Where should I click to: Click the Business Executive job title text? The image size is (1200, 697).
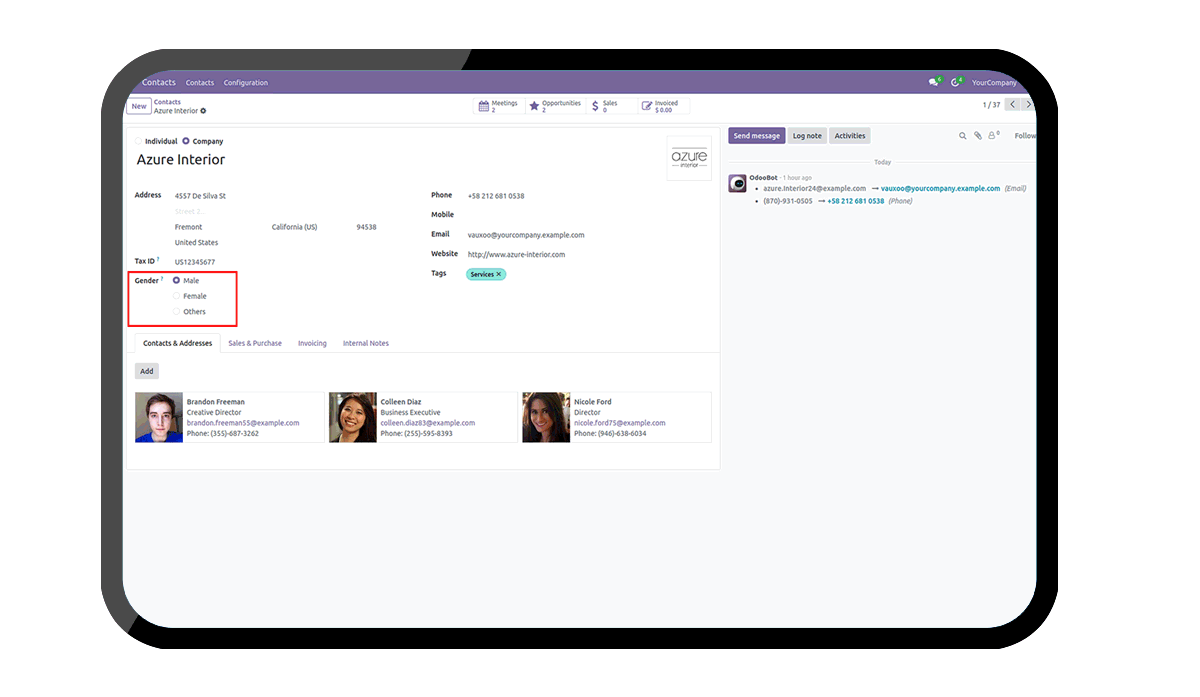point(410,412)
